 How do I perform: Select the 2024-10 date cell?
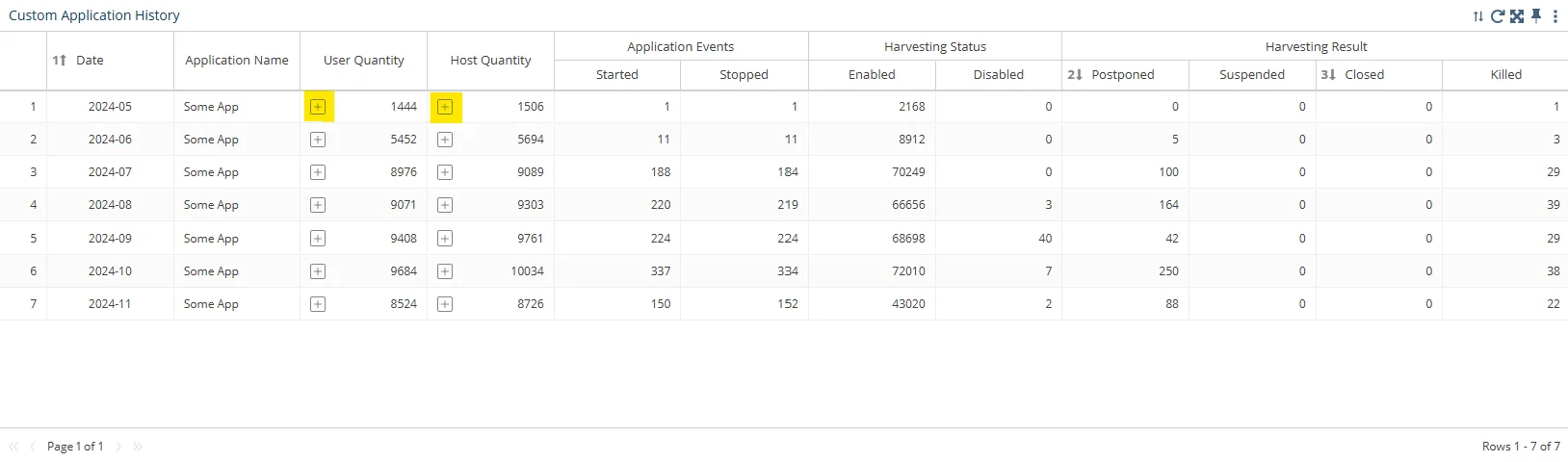110,271
